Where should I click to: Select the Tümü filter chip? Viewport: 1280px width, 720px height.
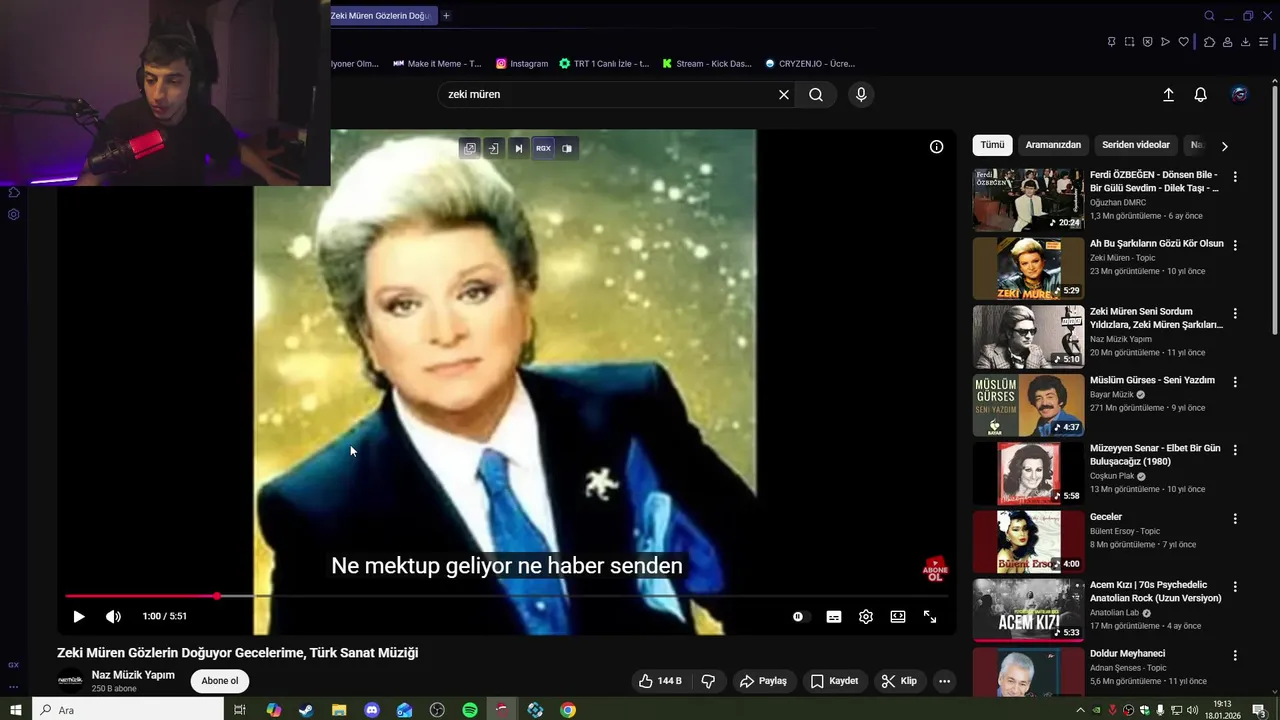[992, 145]
